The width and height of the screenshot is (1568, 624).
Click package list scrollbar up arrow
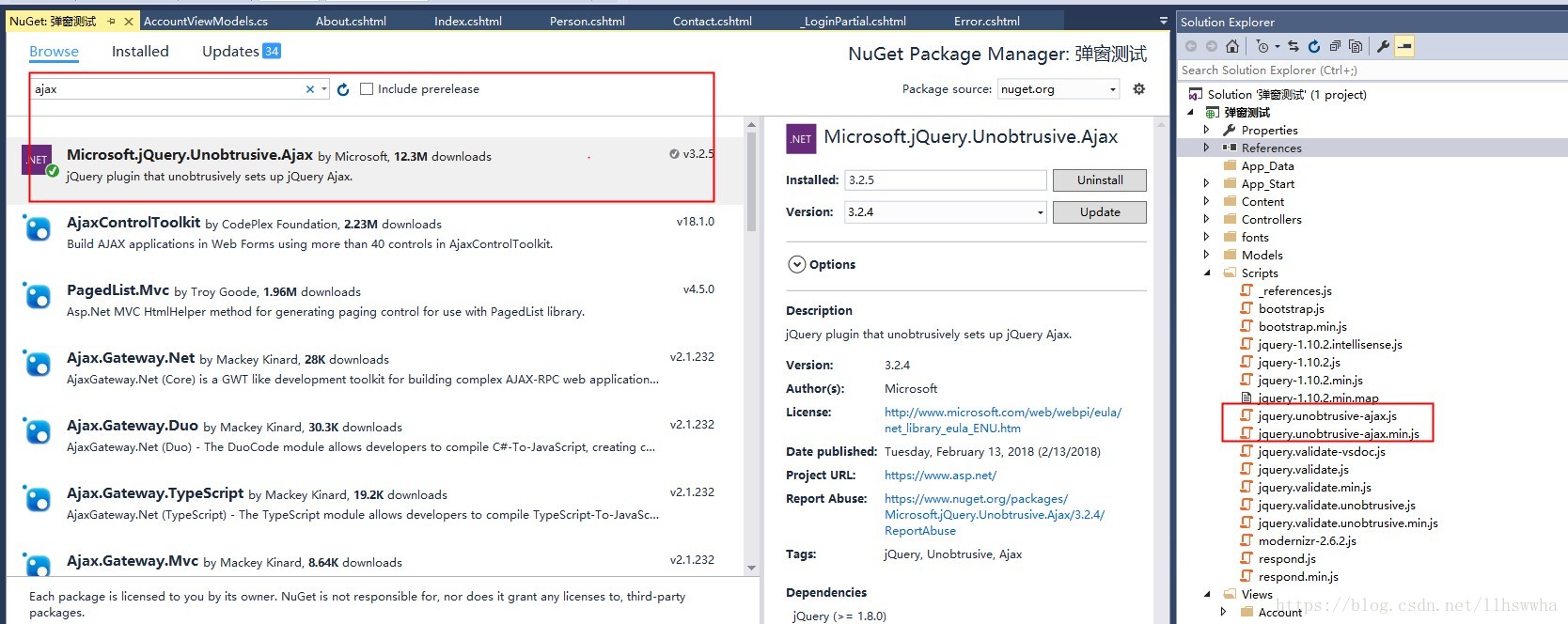[751, 124]
